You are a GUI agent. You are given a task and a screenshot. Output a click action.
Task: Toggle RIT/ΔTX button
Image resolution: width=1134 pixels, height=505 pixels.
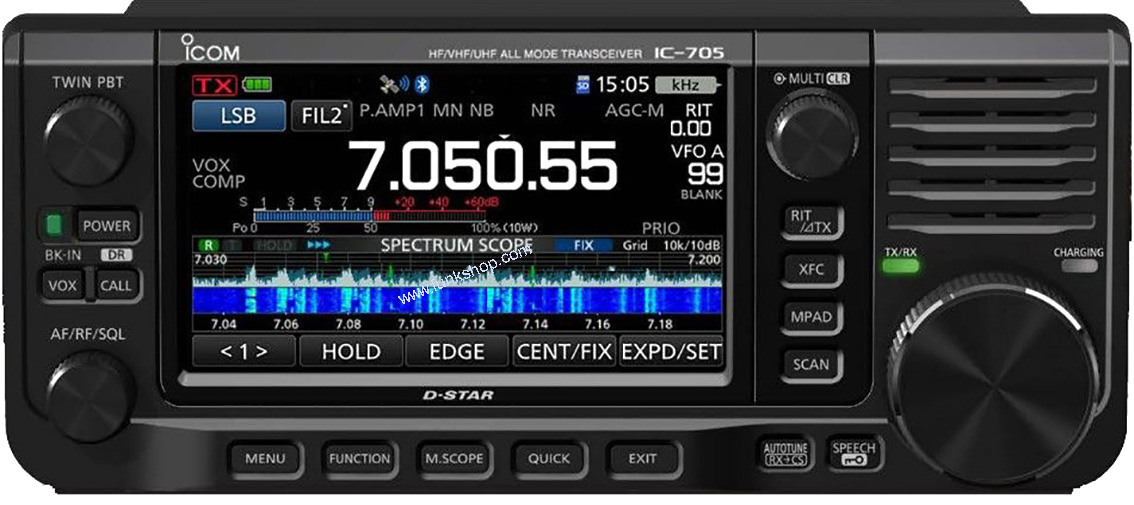point(812,222)
